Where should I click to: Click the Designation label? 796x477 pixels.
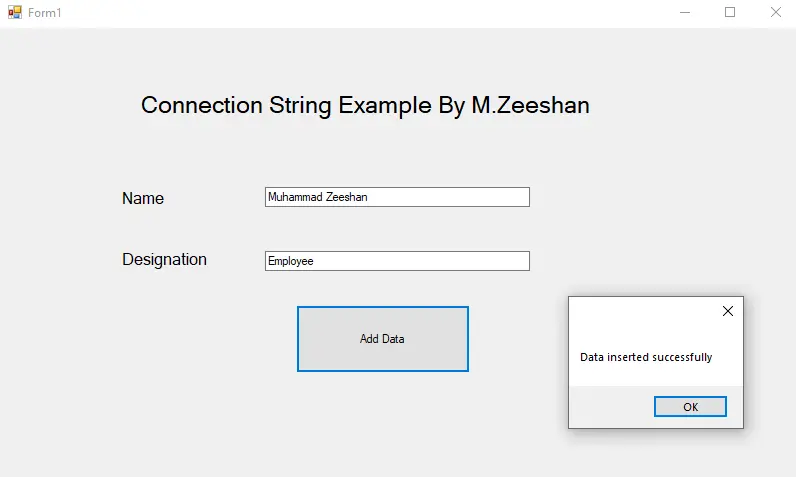coord(164,259)
